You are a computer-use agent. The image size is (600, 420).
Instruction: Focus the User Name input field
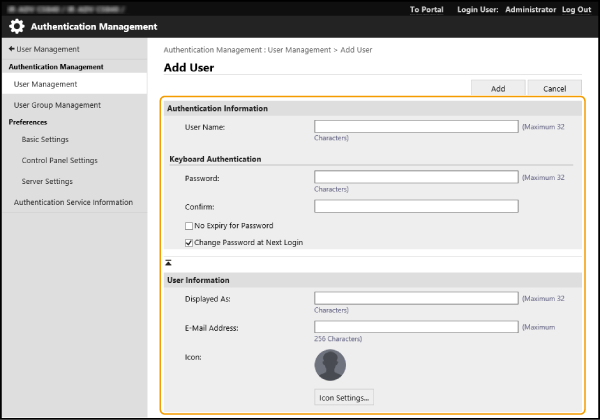tap(416, 127)
